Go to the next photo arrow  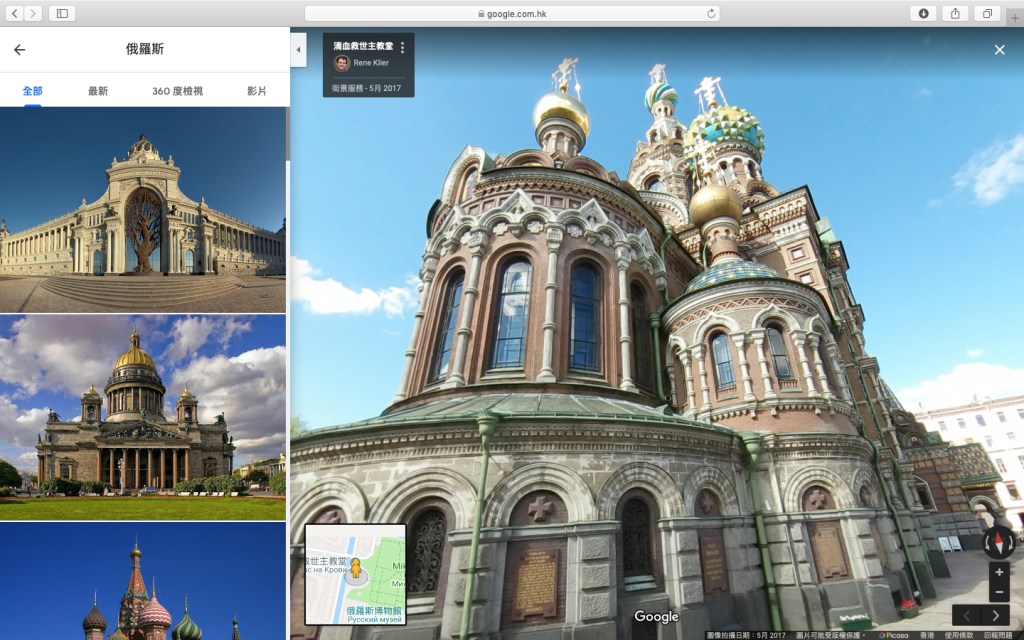995,615
